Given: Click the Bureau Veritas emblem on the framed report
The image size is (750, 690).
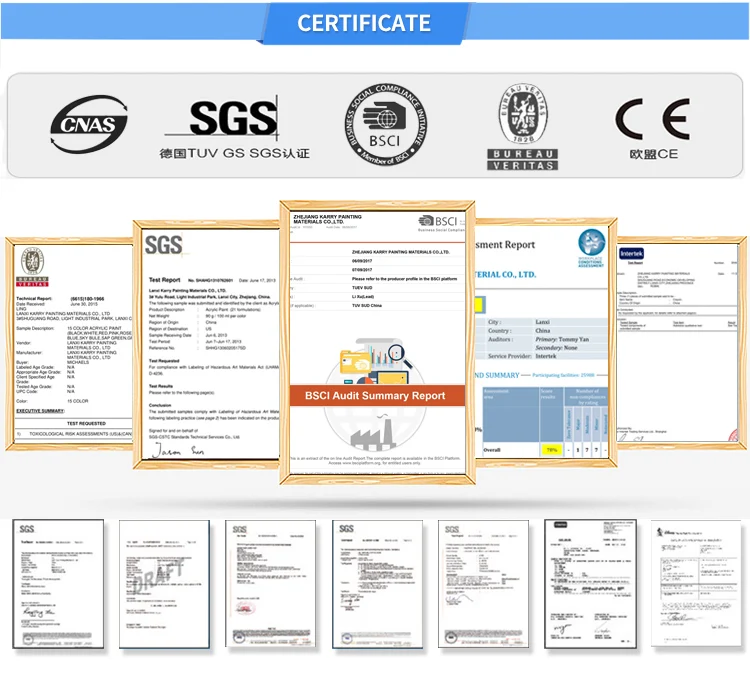Looking at the screenshot, I should click(33, 267).
